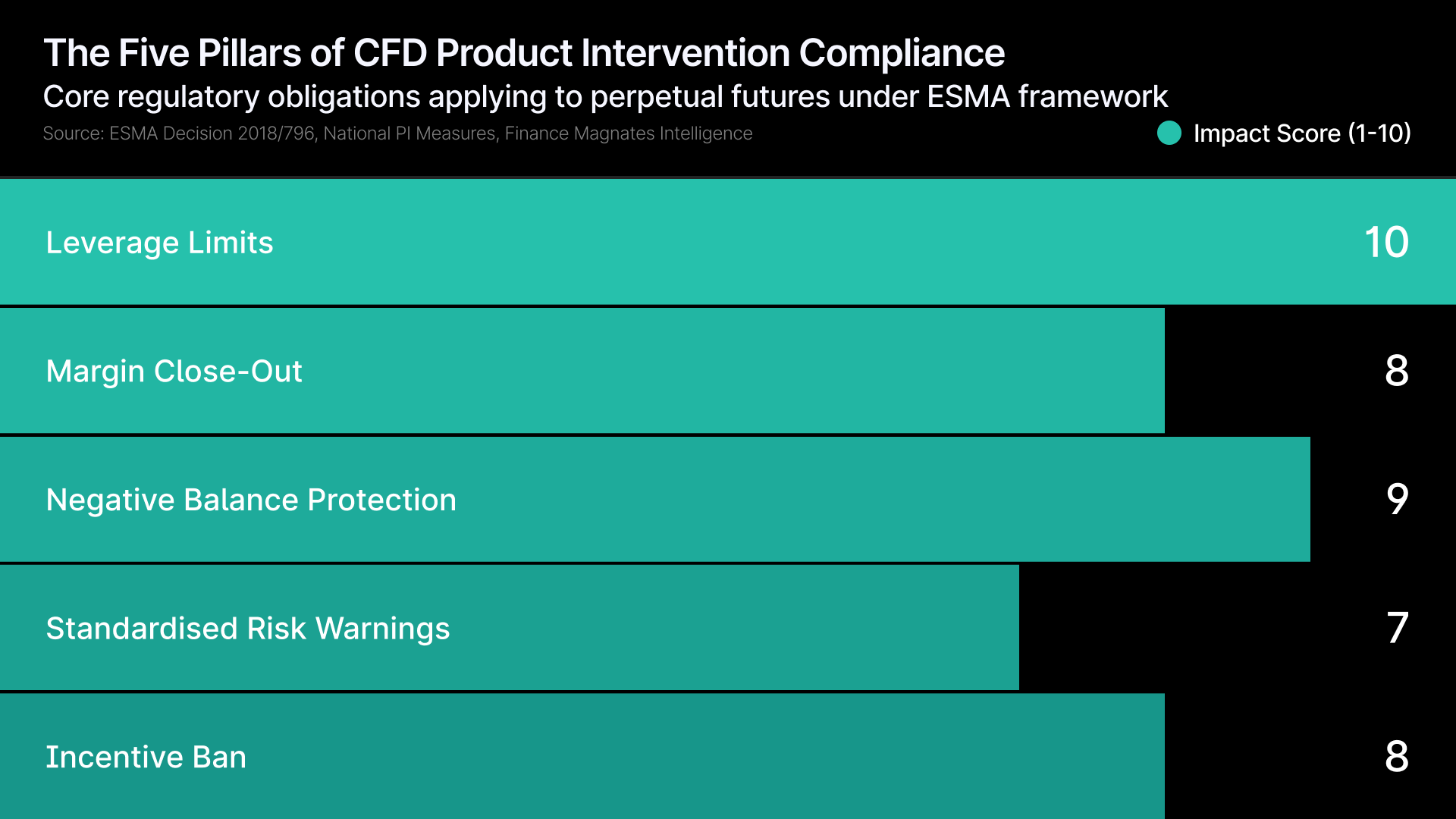Screen dimensions: 1456x819
Task: Click the middle of the Leverage Limits bar
Action: (x=728, y=243)
